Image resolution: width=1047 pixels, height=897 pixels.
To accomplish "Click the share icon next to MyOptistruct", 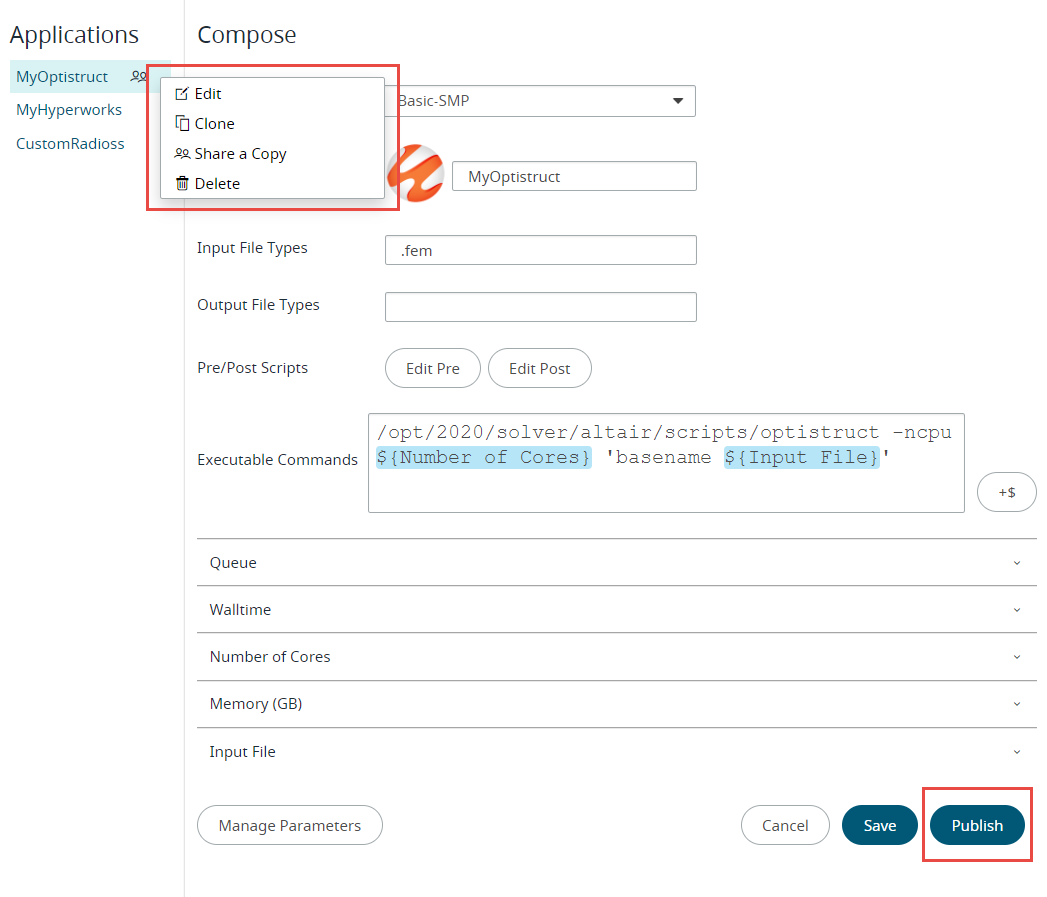I will (x=138, y=76).
